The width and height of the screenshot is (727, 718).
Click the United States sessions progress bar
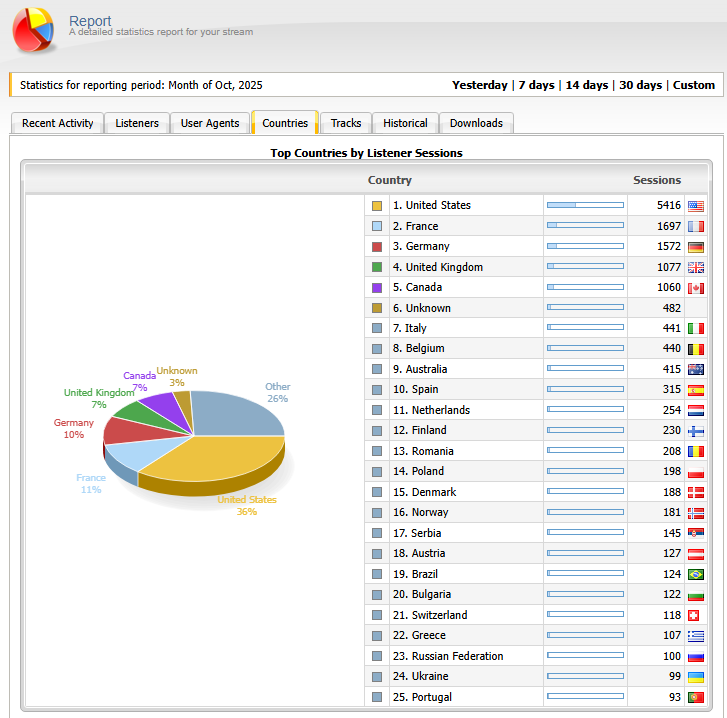[x=585, y=205]
